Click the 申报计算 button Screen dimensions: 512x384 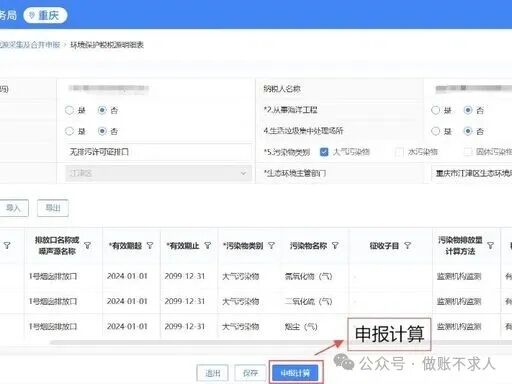coord(295,373)
